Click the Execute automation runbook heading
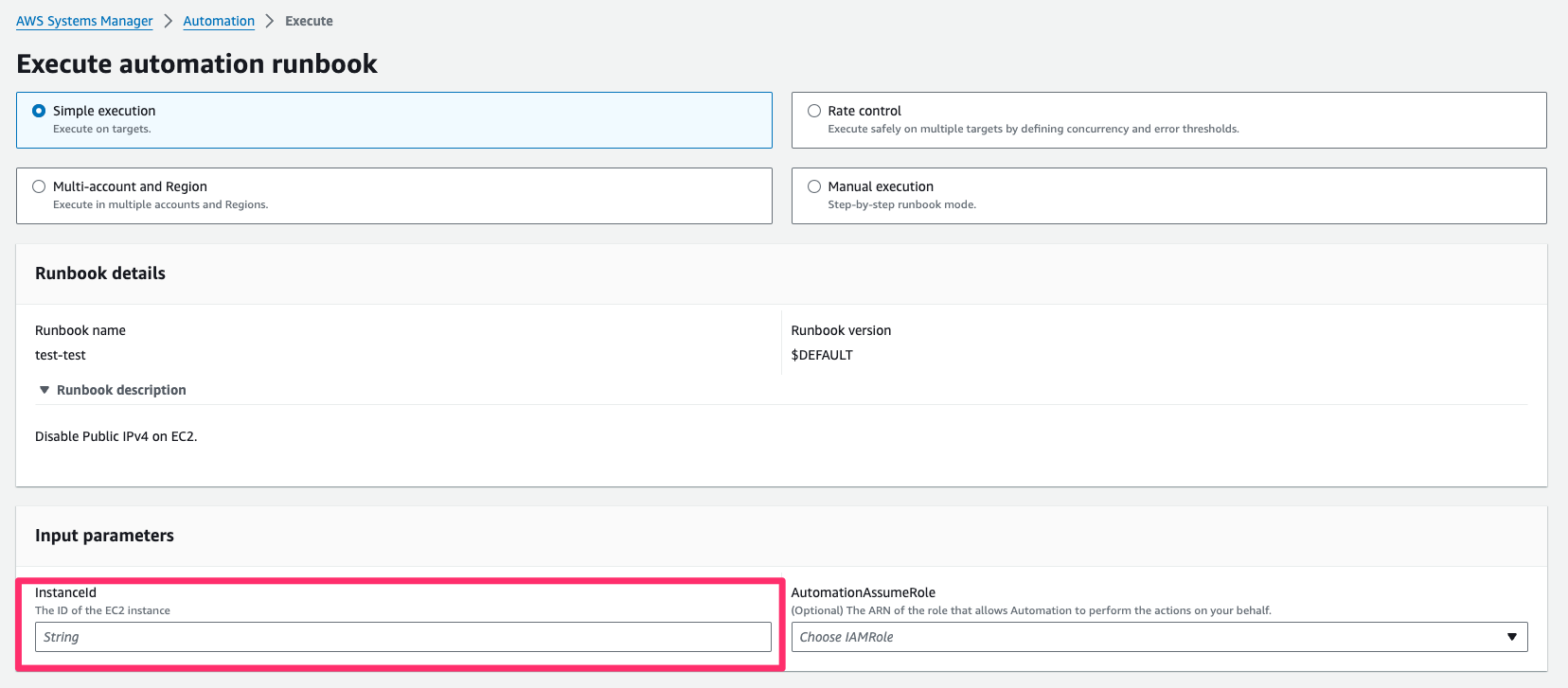The width and height of the screenshot is (1568, 688). click(x=197, y=63)
